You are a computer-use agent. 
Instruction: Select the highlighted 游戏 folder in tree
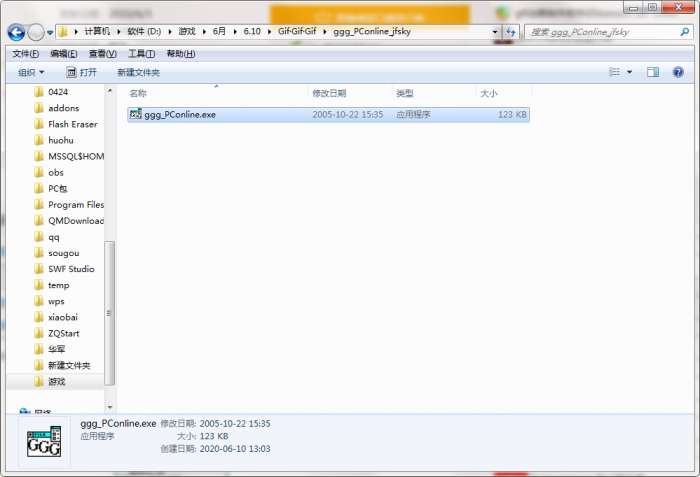pos(56,381)
